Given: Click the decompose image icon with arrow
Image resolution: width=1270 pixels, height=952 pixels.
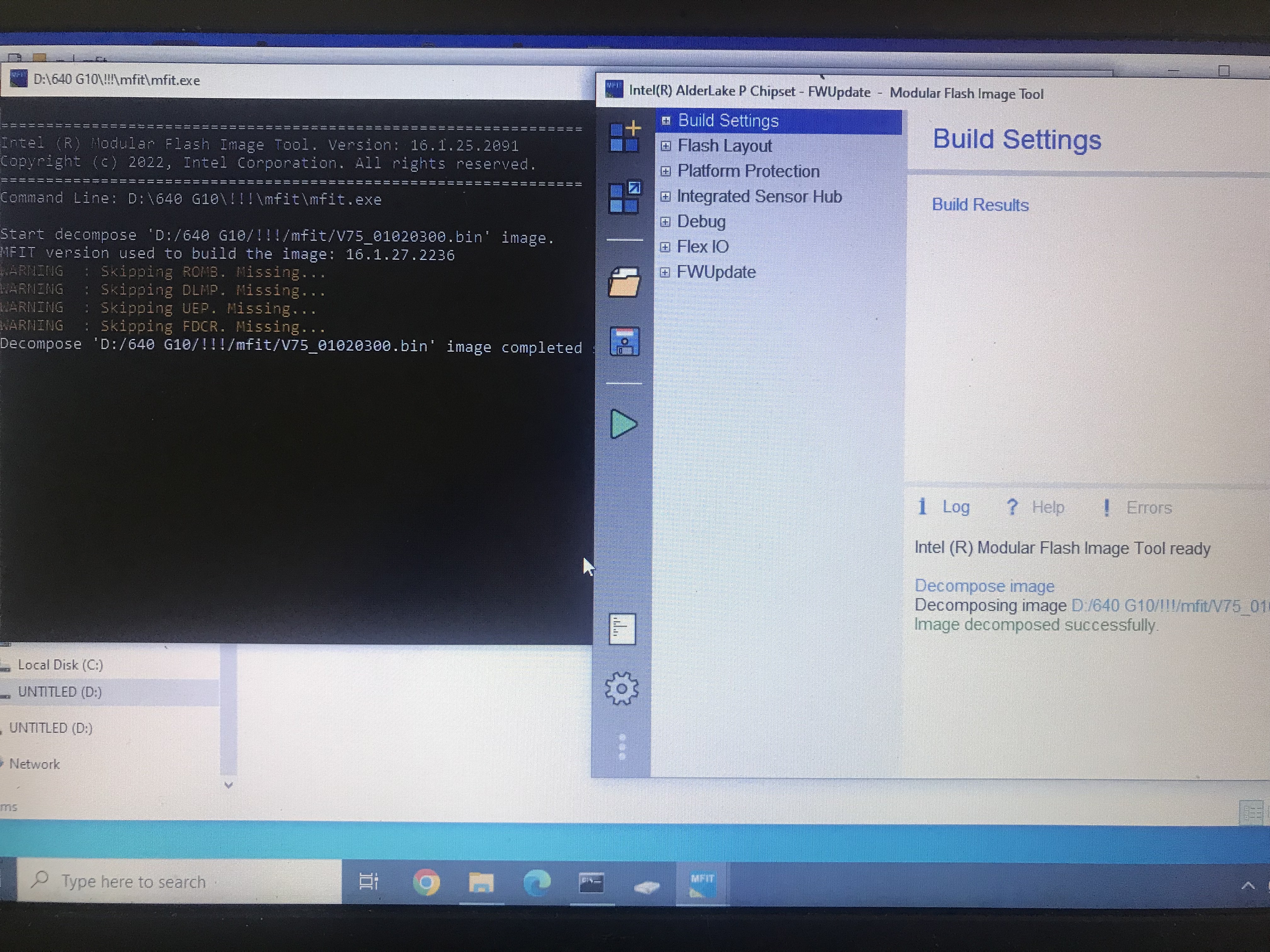Looking at the screenshot, I should point(624,197).
